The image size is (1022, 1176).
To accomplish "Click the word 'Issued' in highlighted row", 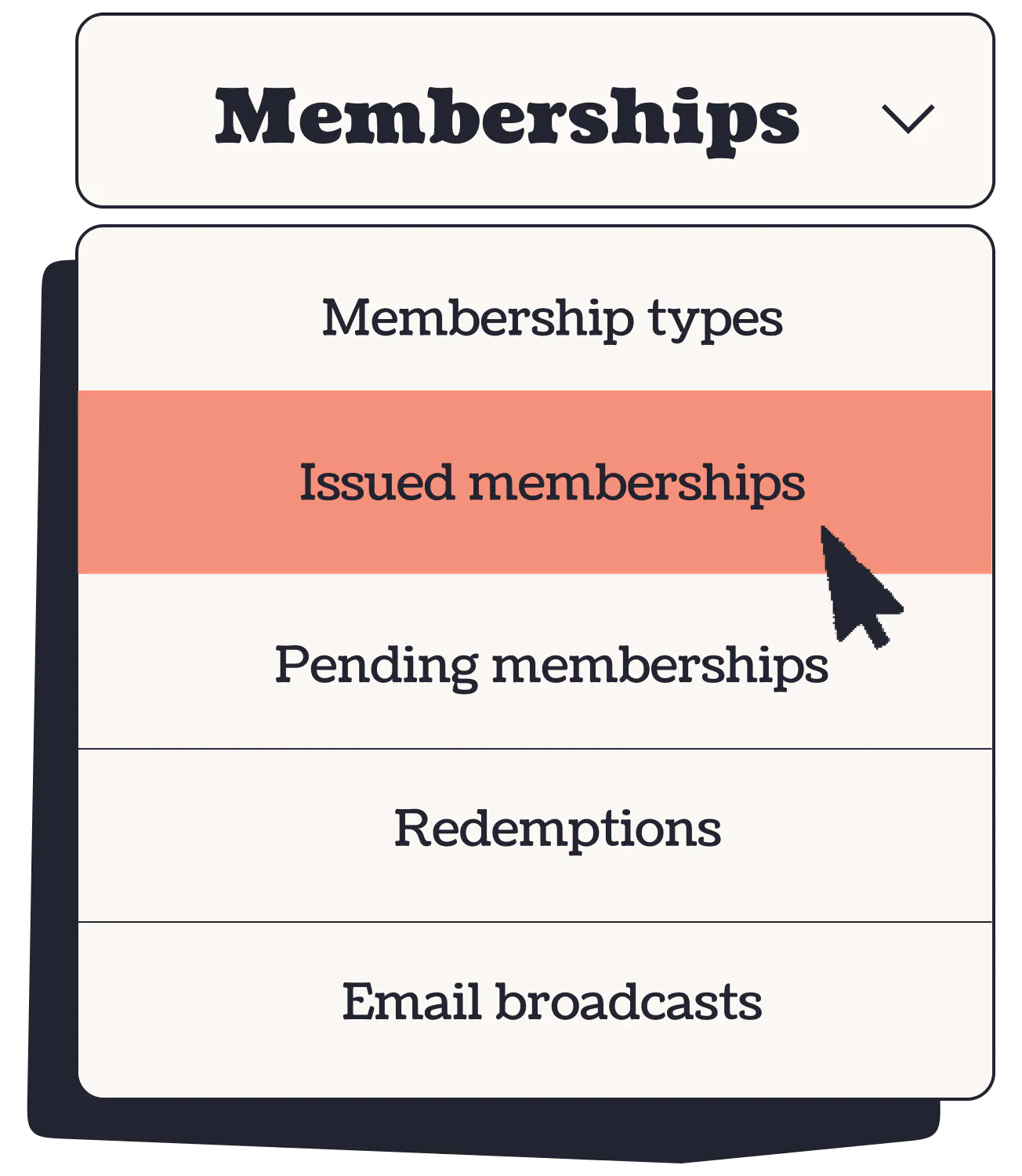I will coord(376,482).
